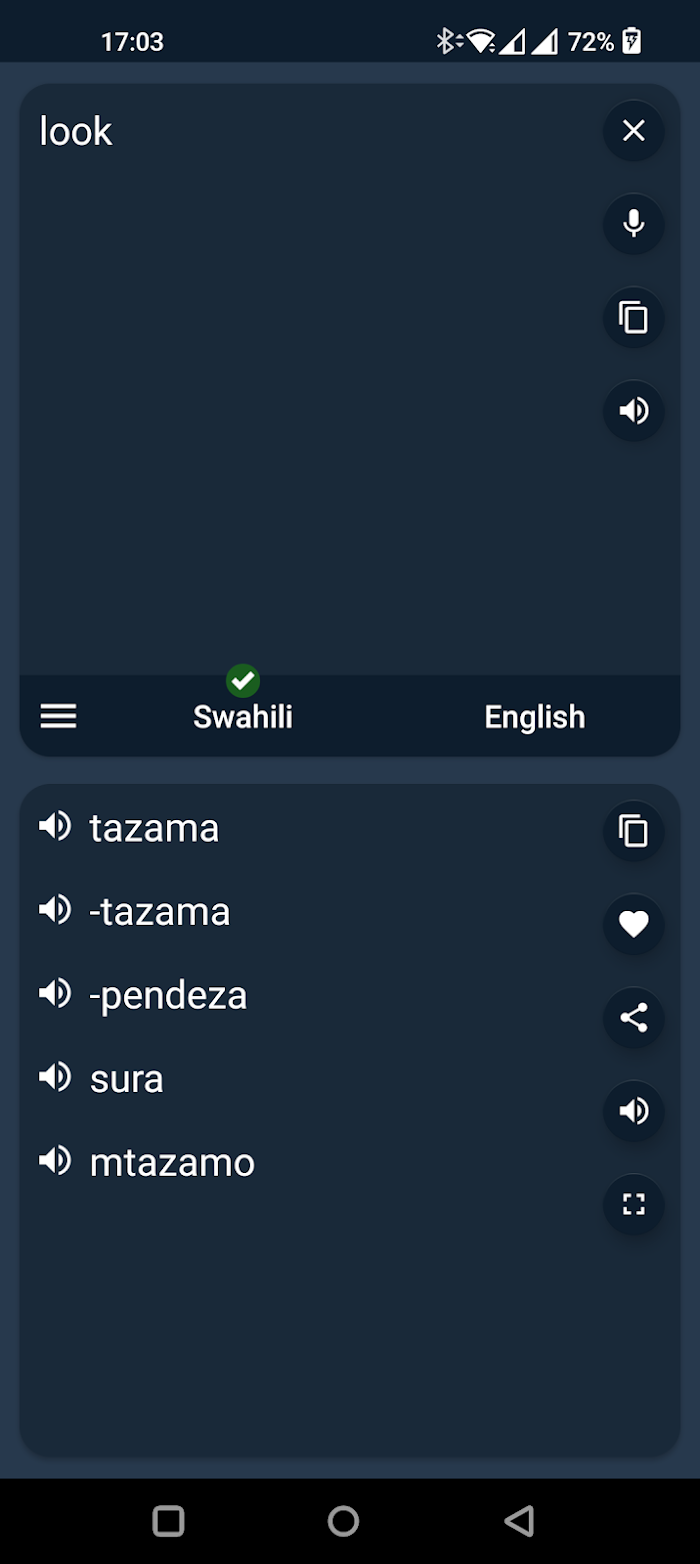Play audio of the full translation
Viewport: 700px width, 1564px height.
click(x=634, y=1111)
